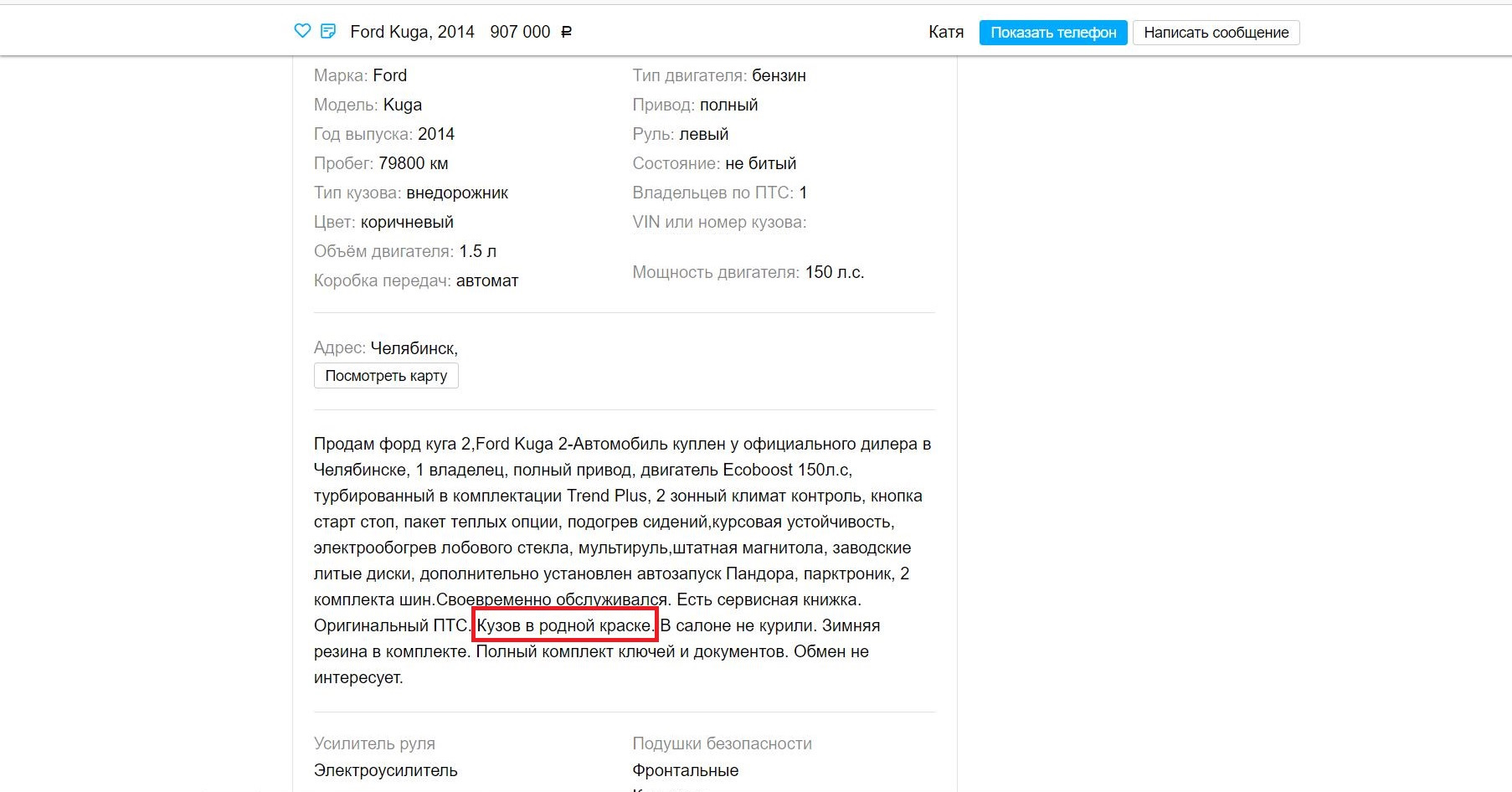Image resolution: width=1512 pixels, height=792 pixels.
Task: Open map with Посмотреть карту button
Action: [386, 376]
